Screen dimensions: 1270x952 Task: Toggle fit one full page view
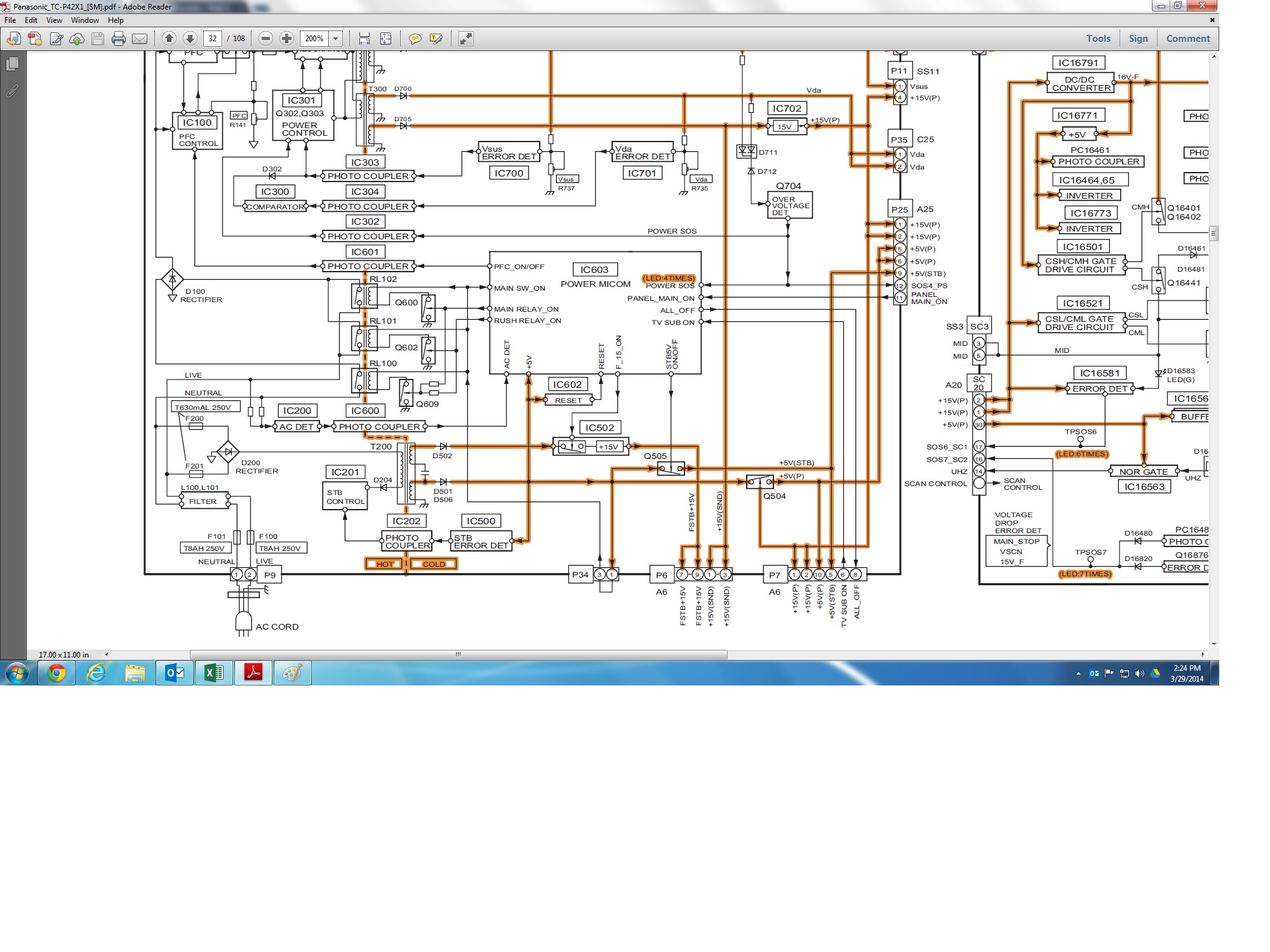click(385, 39)
